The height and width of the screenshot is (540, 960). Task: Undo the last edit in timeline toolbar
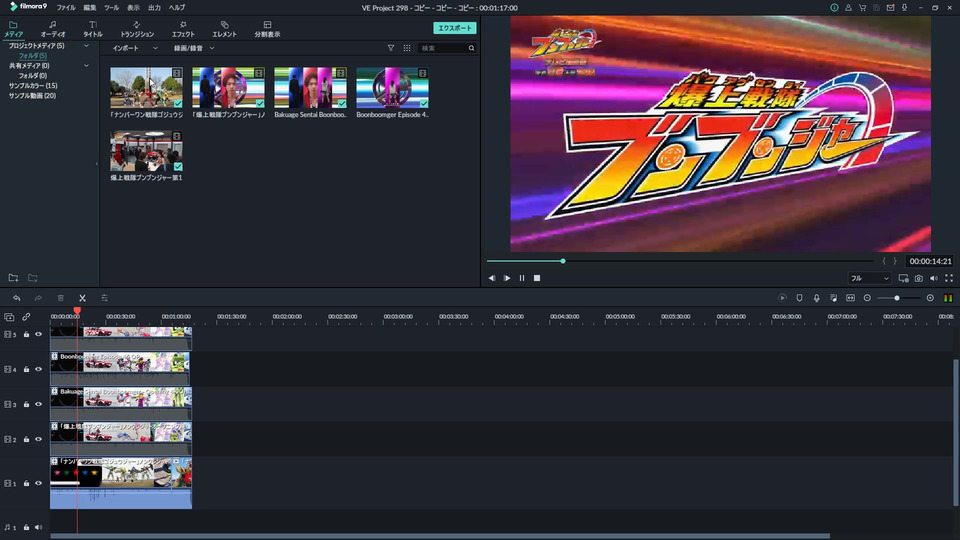coord(17,298)
